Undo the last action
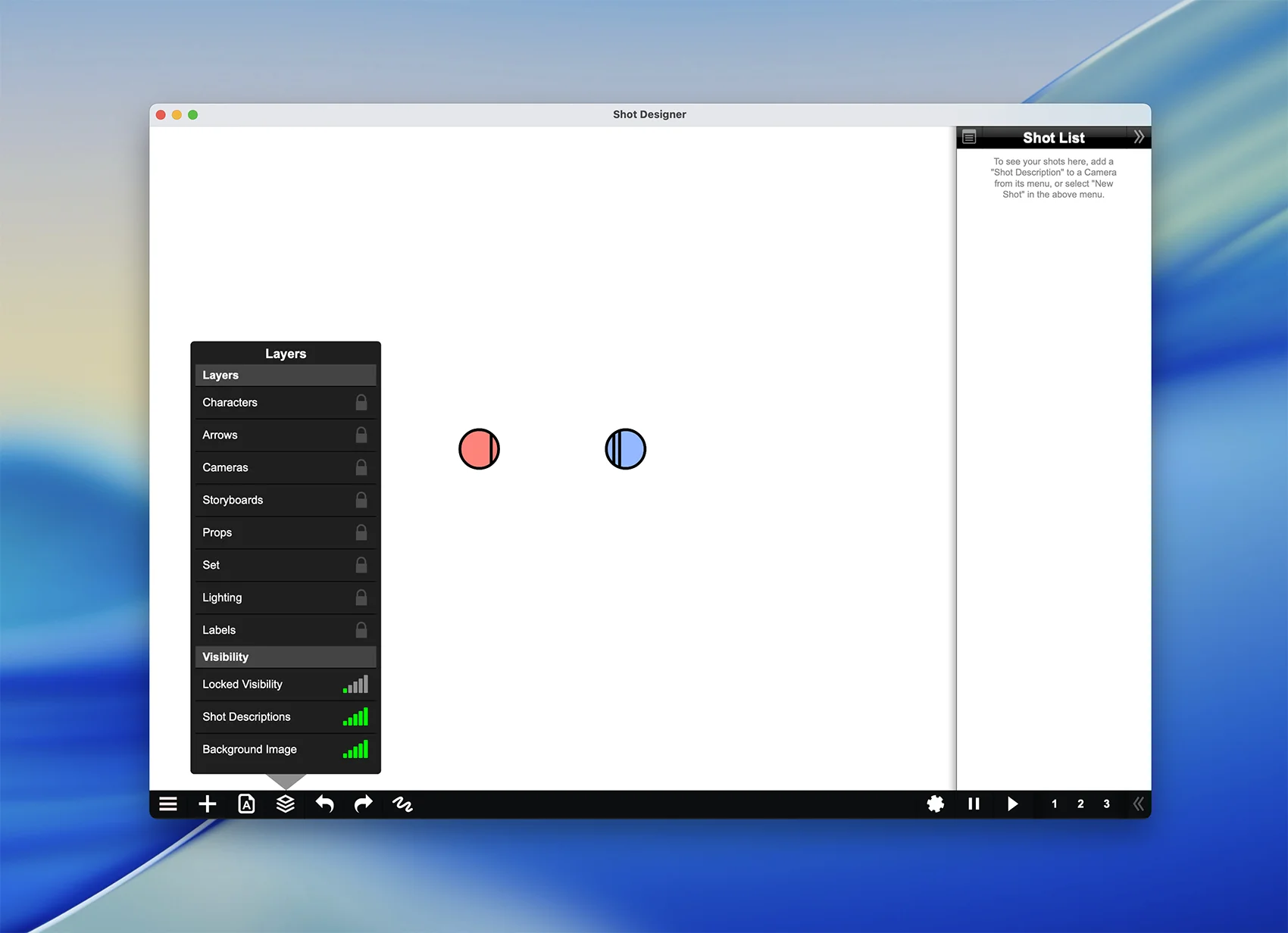This screenshot has width=1288, height=933. (324, 804)
